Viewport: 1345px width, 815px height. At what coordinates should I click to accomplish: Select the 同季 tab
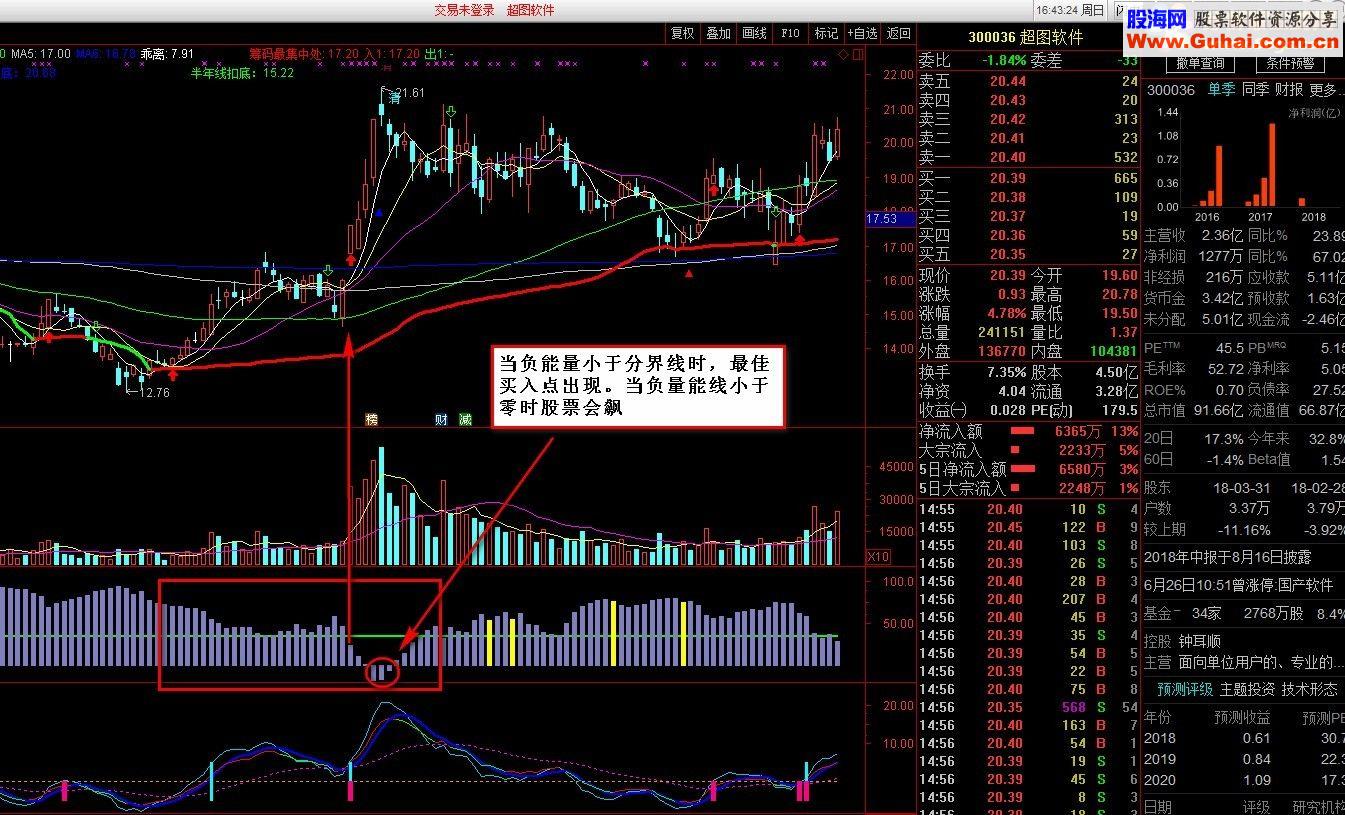coord(1255,90)
